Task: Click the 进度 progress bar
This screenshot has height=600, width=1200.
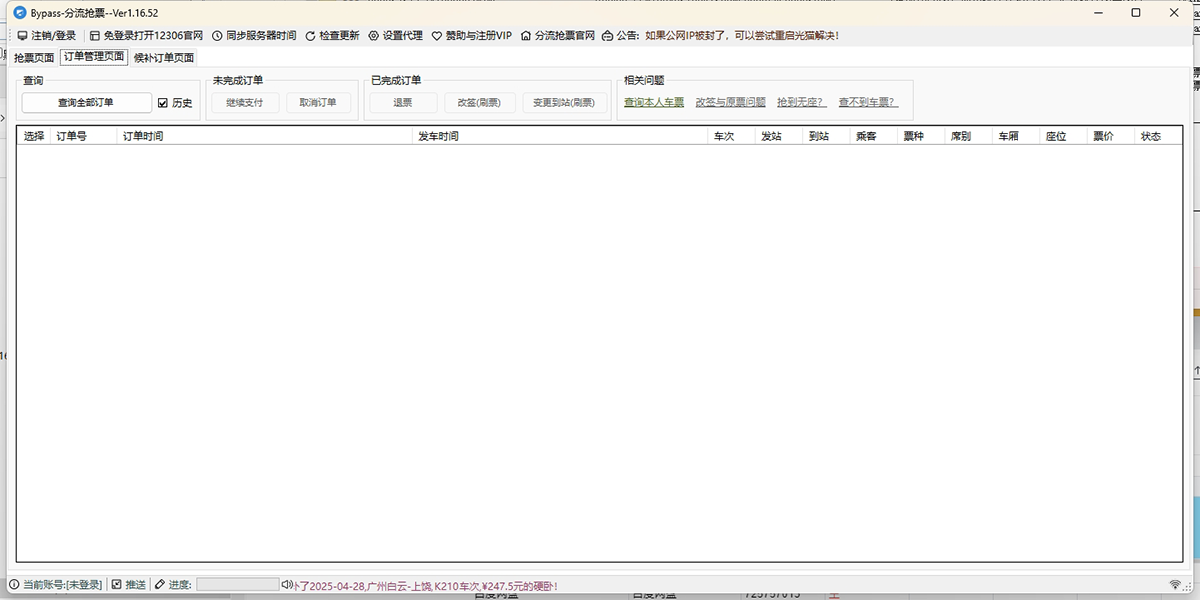Action: pyautogui.click(x=237, y=584)
